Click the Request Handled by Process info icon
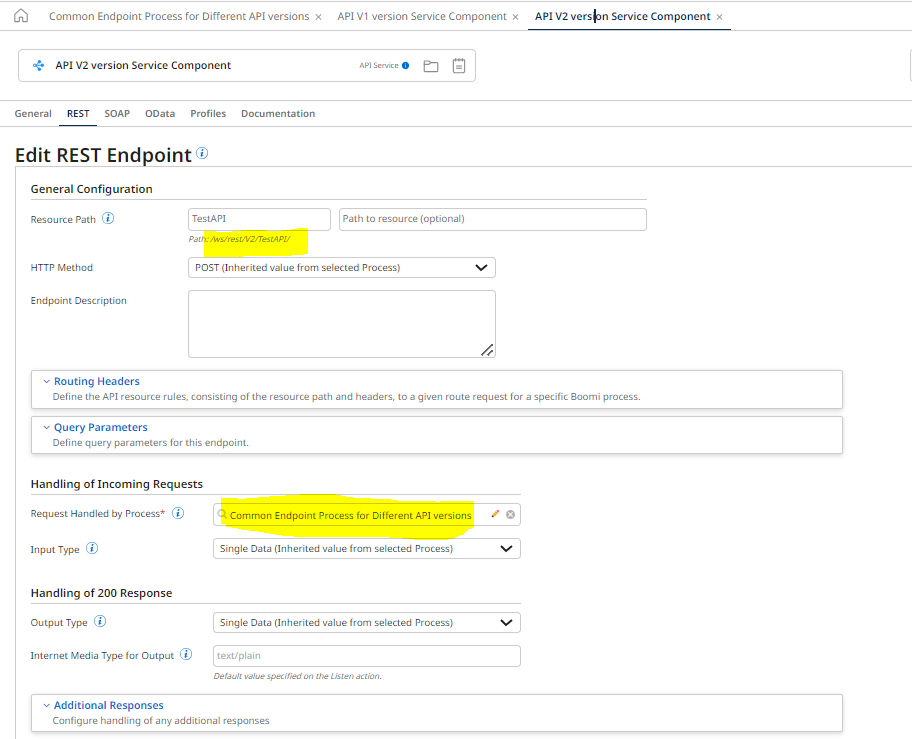Screen dimensions: 912x739 point(178,513)
